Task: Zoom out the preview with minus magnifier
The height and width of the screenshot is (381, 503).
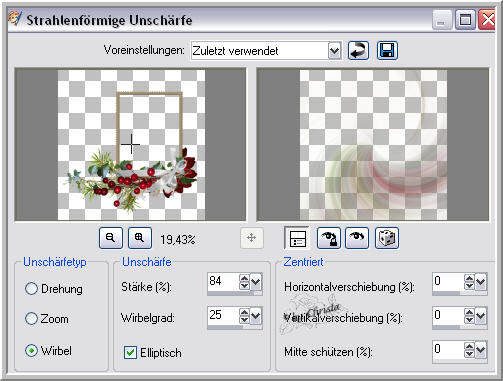Action: pyautogui.click(x=111, y=238)
